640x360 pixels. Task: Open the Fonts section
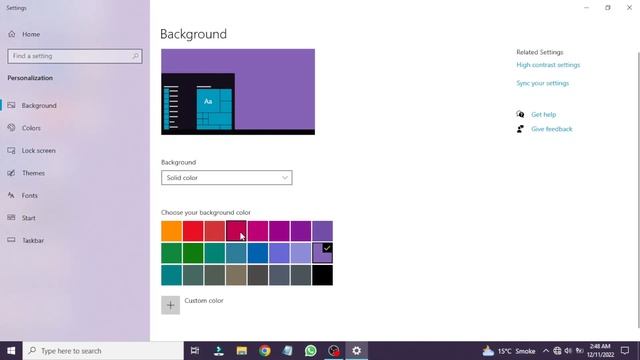coord(29,196)
